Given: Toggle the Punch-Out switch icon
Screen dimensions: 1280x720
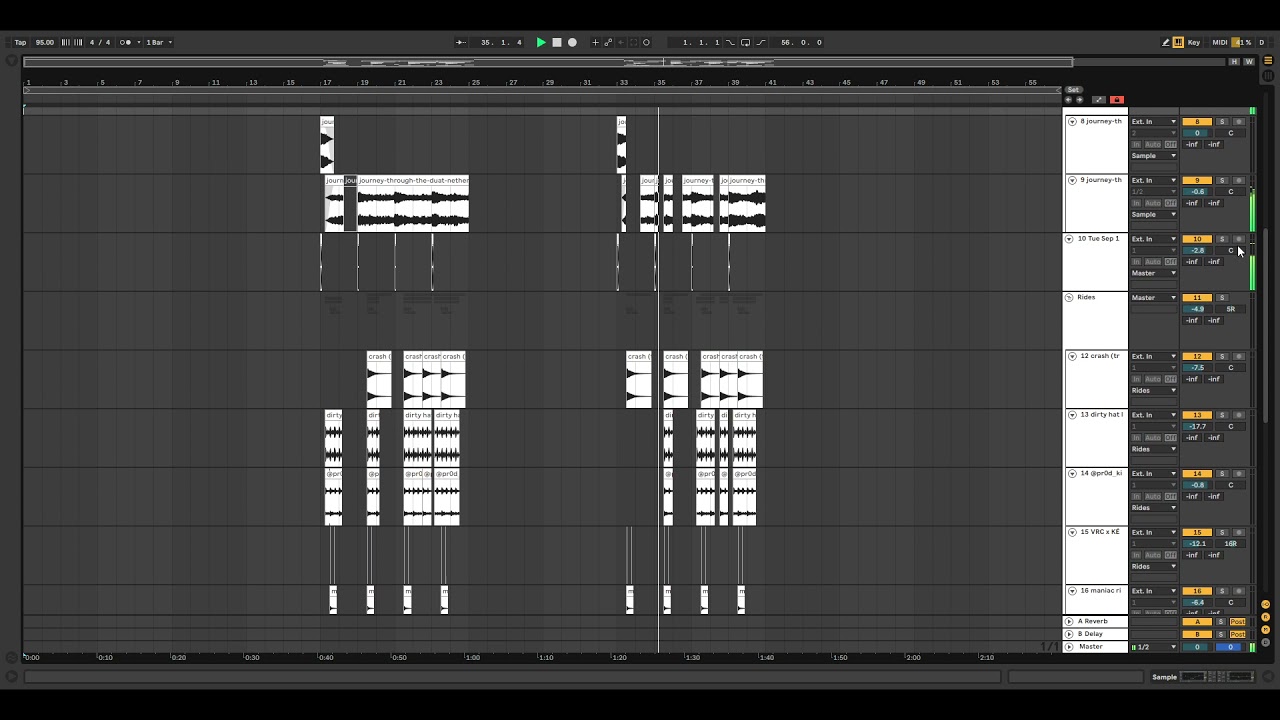Looking at the screenshot, I should (x=761, y=42).
